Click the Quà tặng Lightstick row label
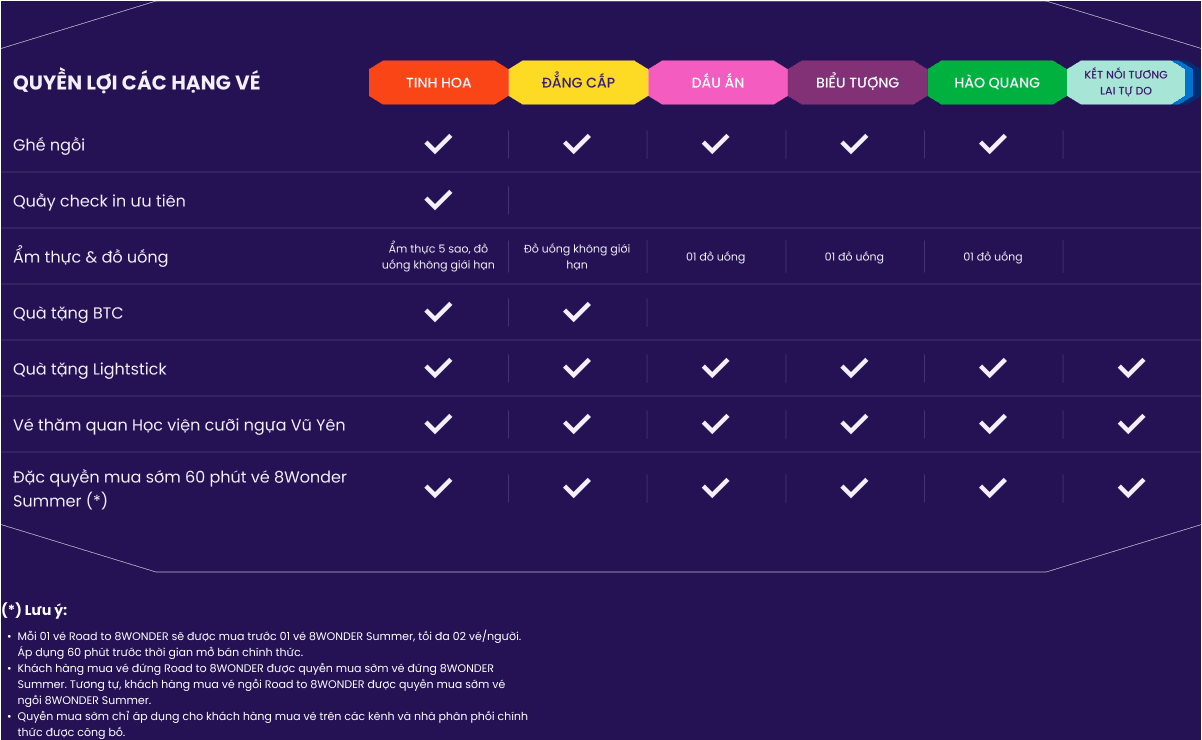Viewport: 1202px width, 740px height. tap(90, 369)
